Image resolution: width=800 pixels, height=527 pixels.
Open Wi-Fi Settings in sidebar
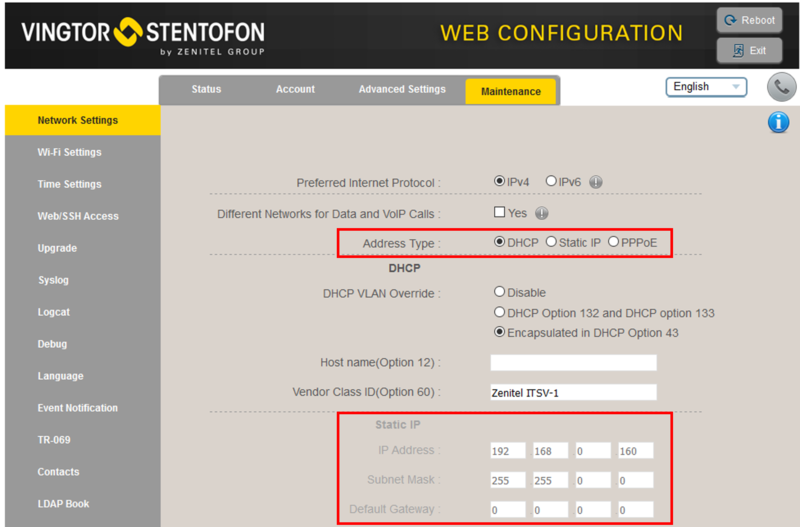pos(69,152)
